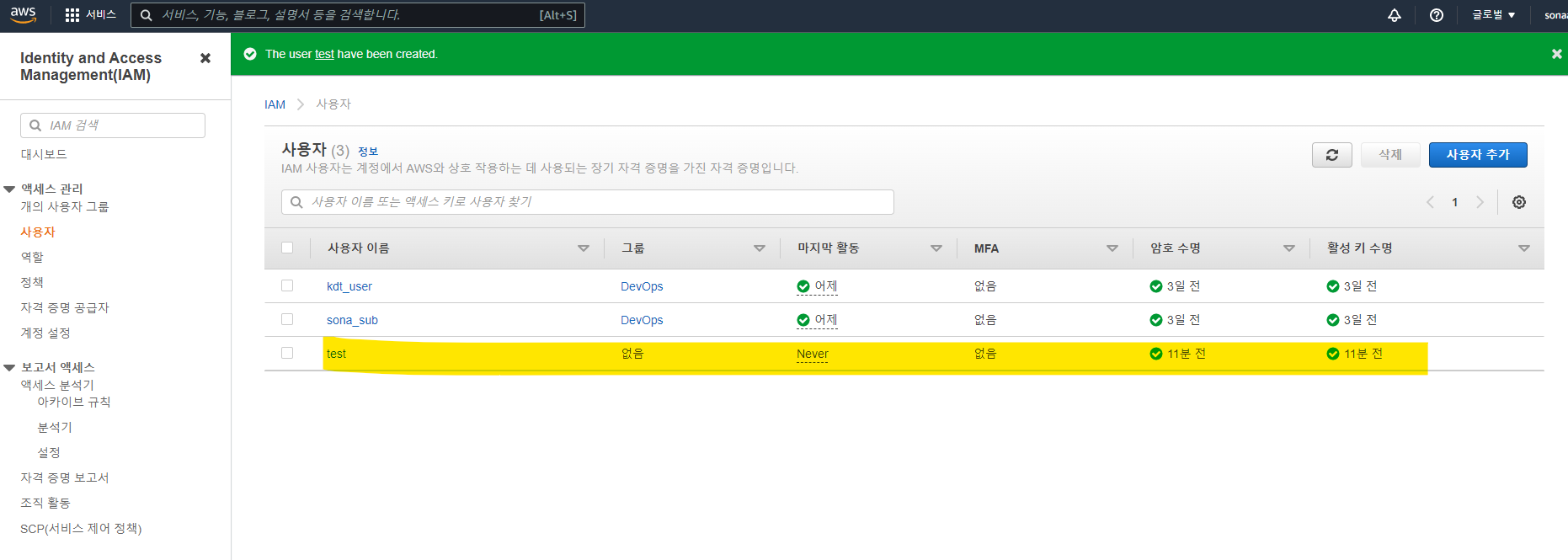The image size is (1568, 560).
Task: Open 대시보드 in sidebar
Action: tap(44, 154)
